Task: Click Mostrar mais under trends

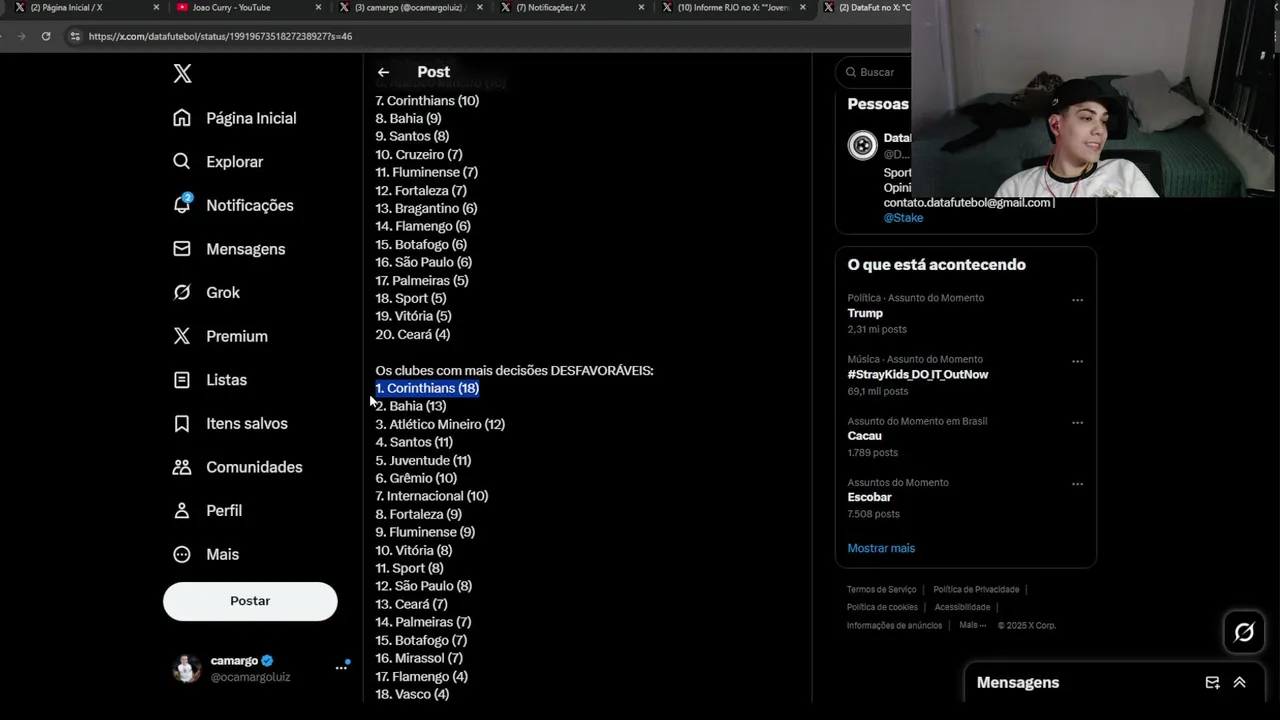Action: click(881, 548)
